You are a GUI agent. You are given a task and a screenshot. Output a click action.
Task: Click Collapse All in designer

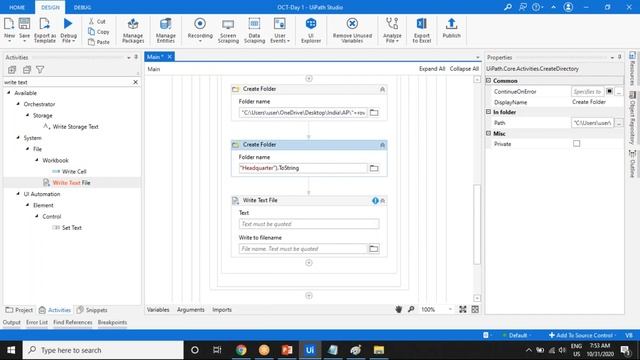[464, 69]
